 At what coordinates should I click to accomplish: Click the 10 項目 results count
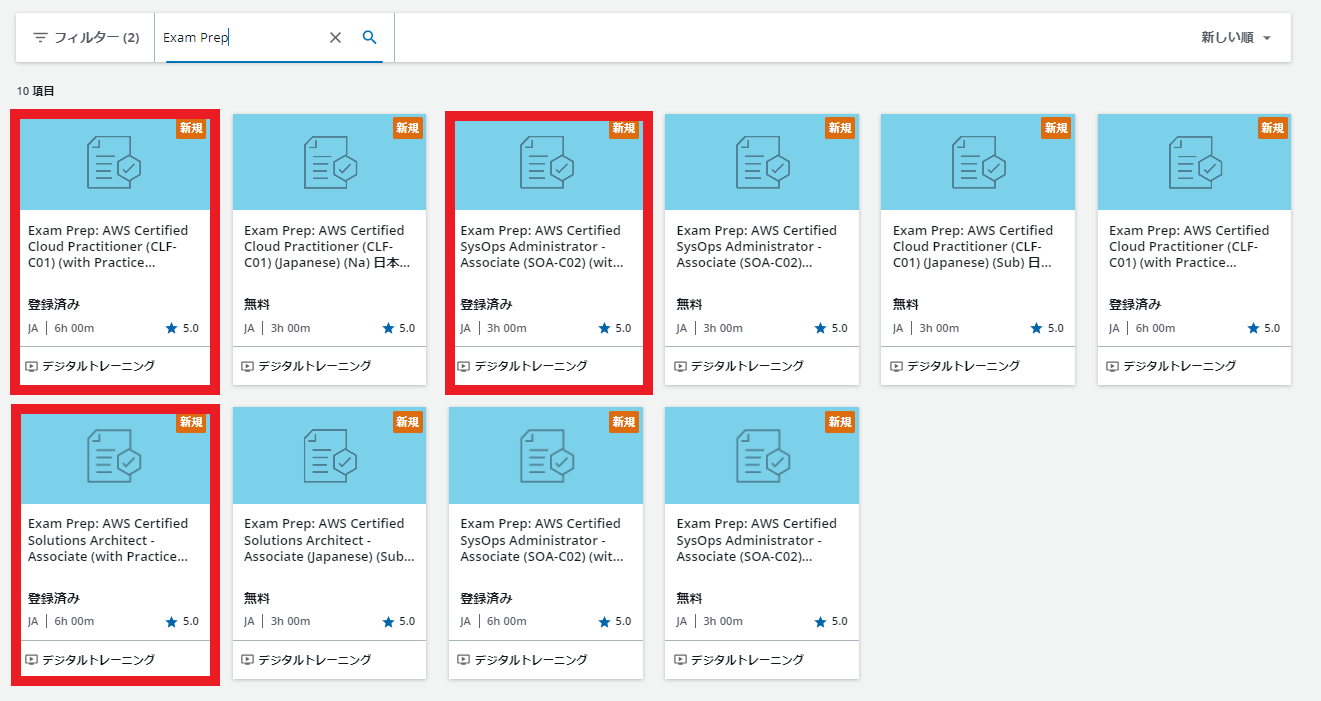point(36,91)
